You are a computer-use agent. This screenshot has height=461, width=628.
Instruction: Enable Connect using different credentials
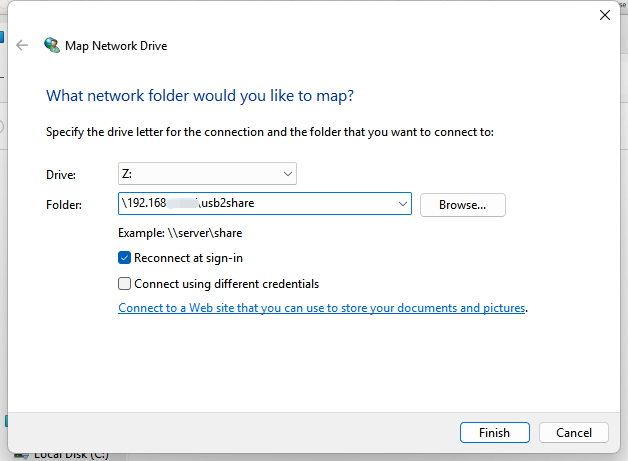(x=125, y=283)
